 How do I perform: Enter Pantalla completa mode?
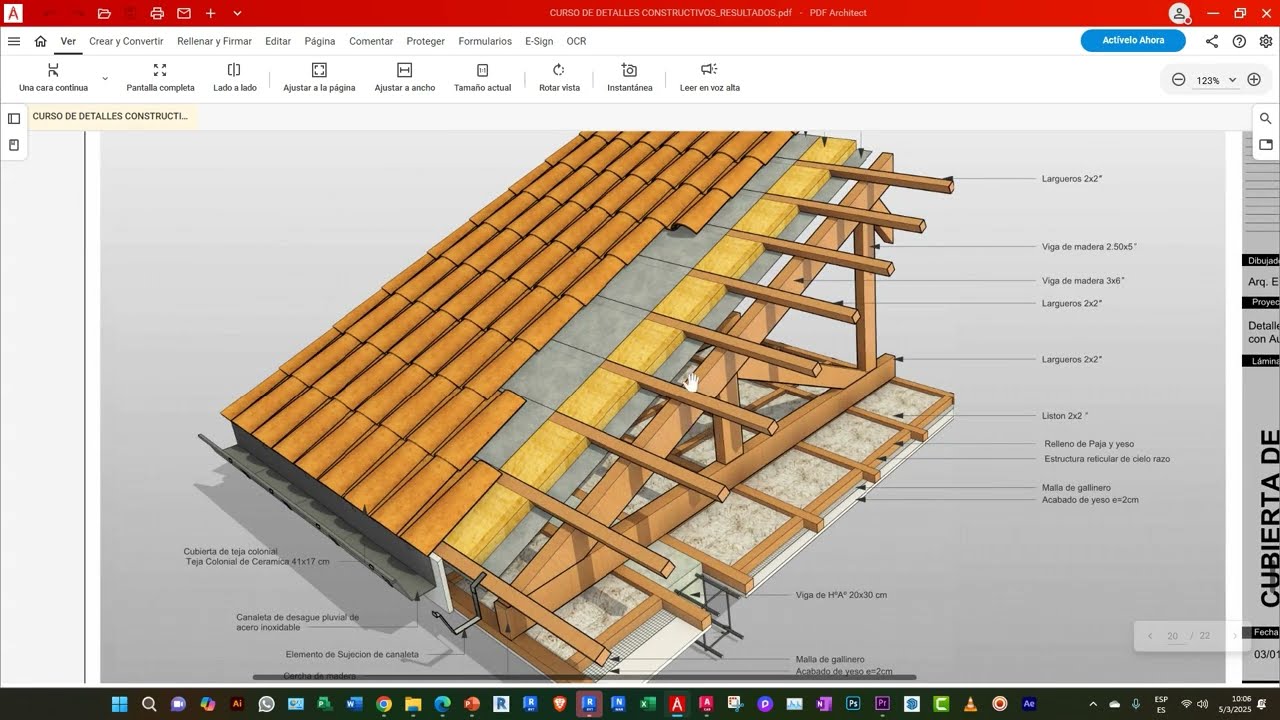click(160, 77)
